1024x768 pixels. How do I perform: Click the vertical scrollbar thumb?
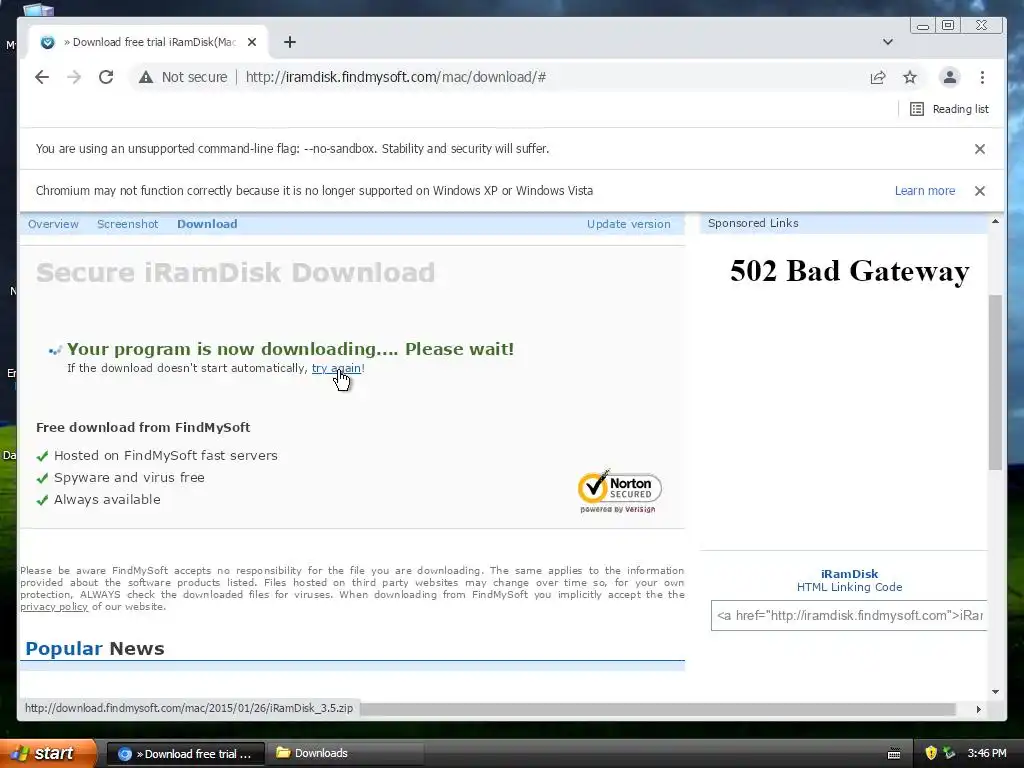[995, 382]
